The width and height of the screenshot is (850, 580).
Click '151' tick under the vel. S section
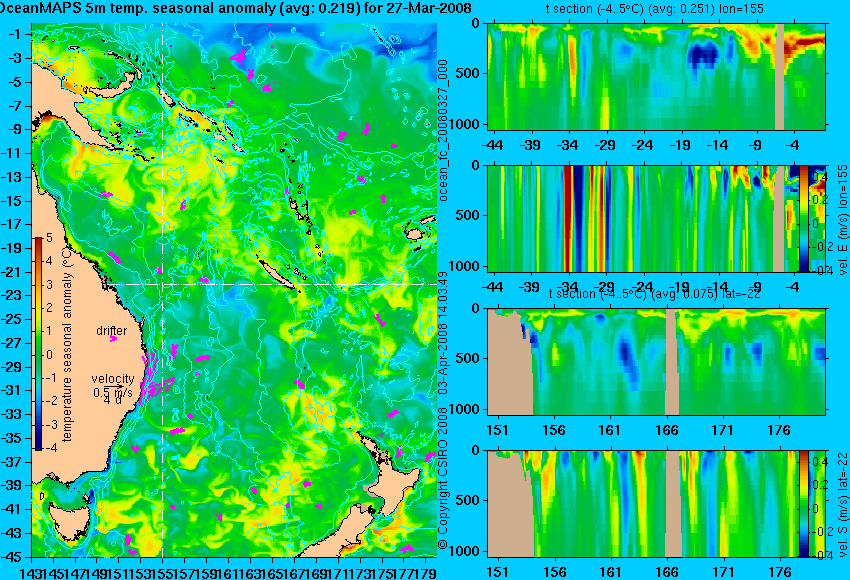(498, 572)
